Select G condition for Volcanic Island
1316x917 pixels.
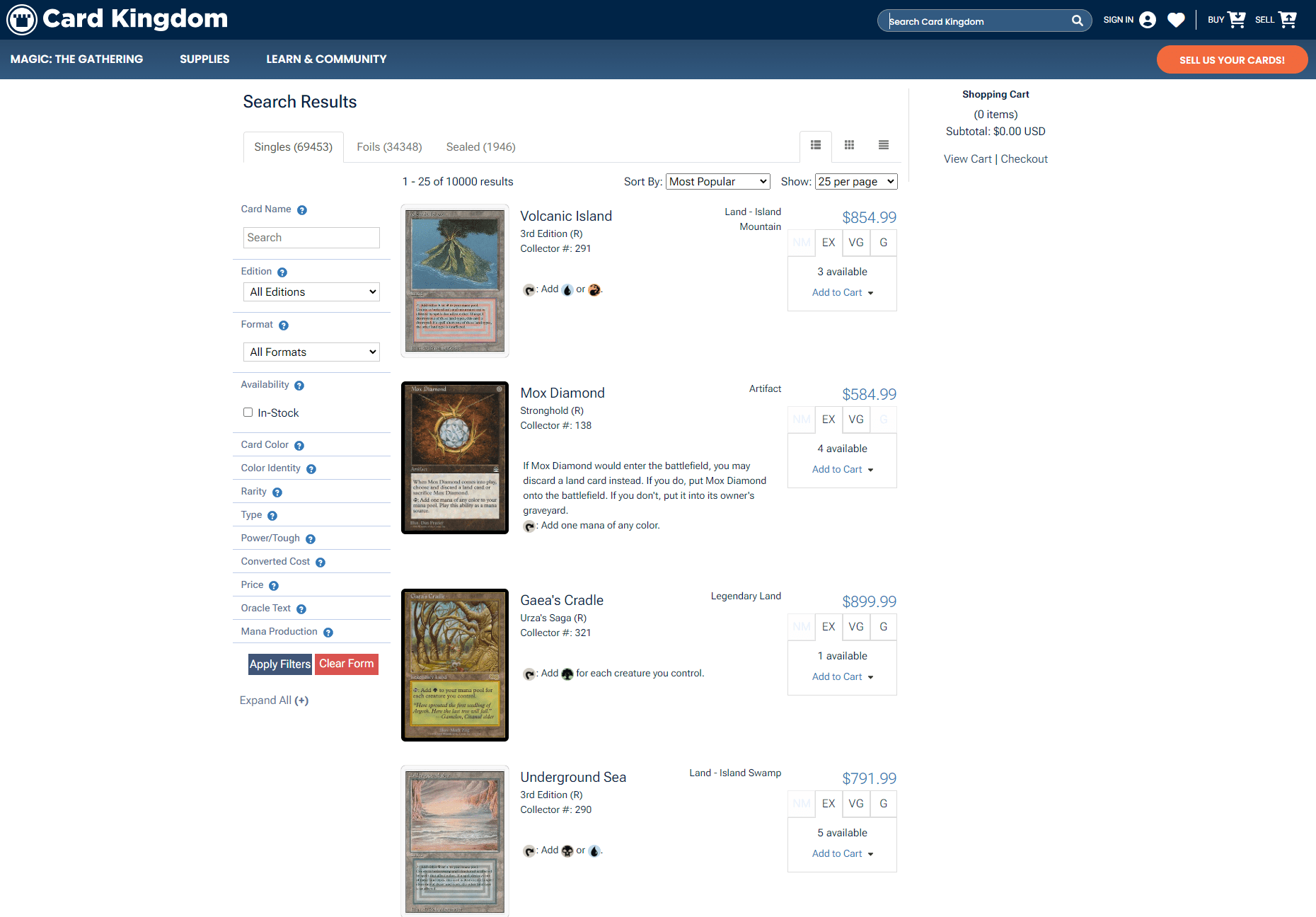pos(884,243)
